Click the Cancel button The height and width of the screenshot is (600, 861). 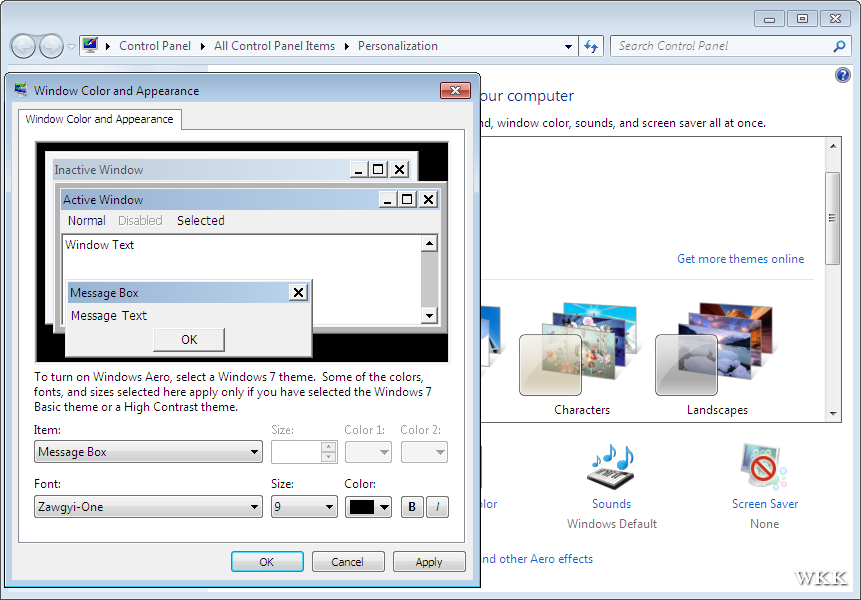tap(348, 562)
